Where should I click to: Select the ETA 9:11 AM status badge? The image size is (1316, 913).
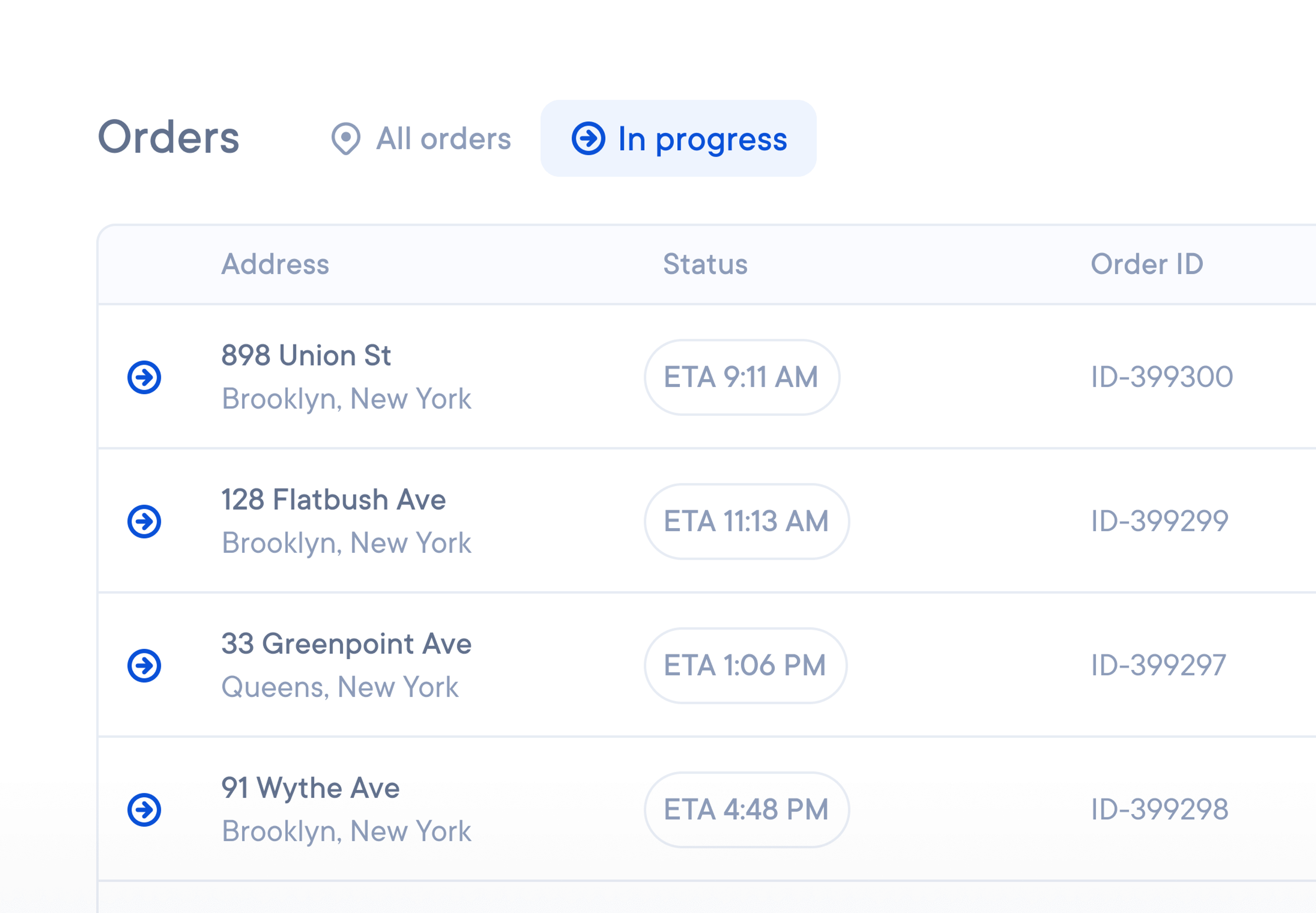click(x=742, y=376)
